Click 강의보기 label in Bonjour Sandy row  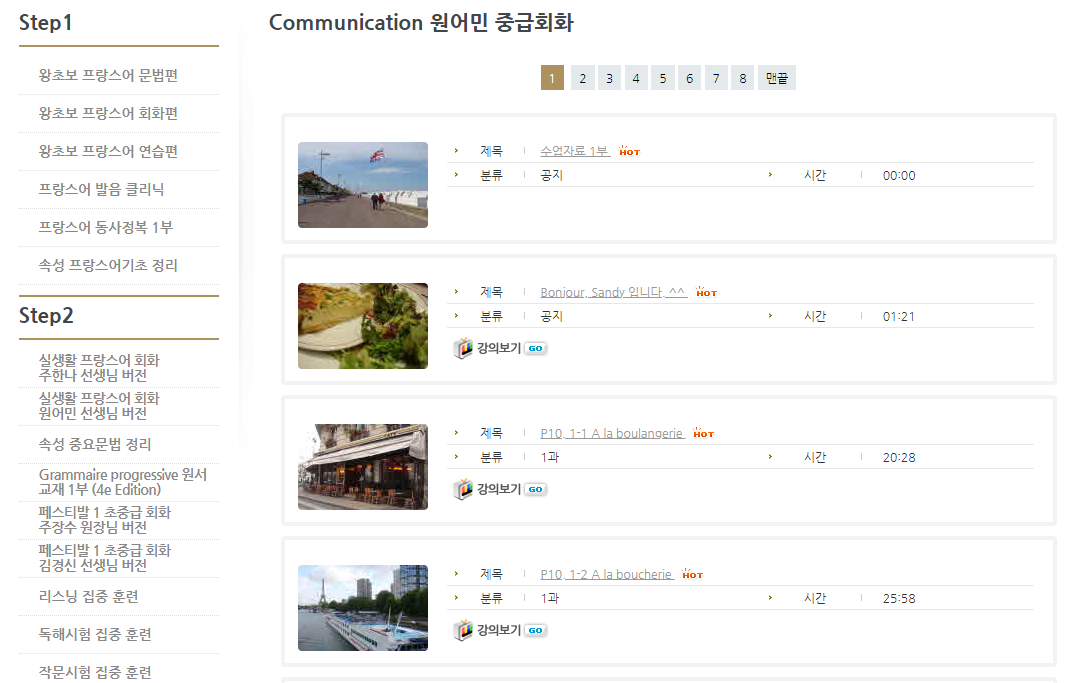[x=499, y=348]
